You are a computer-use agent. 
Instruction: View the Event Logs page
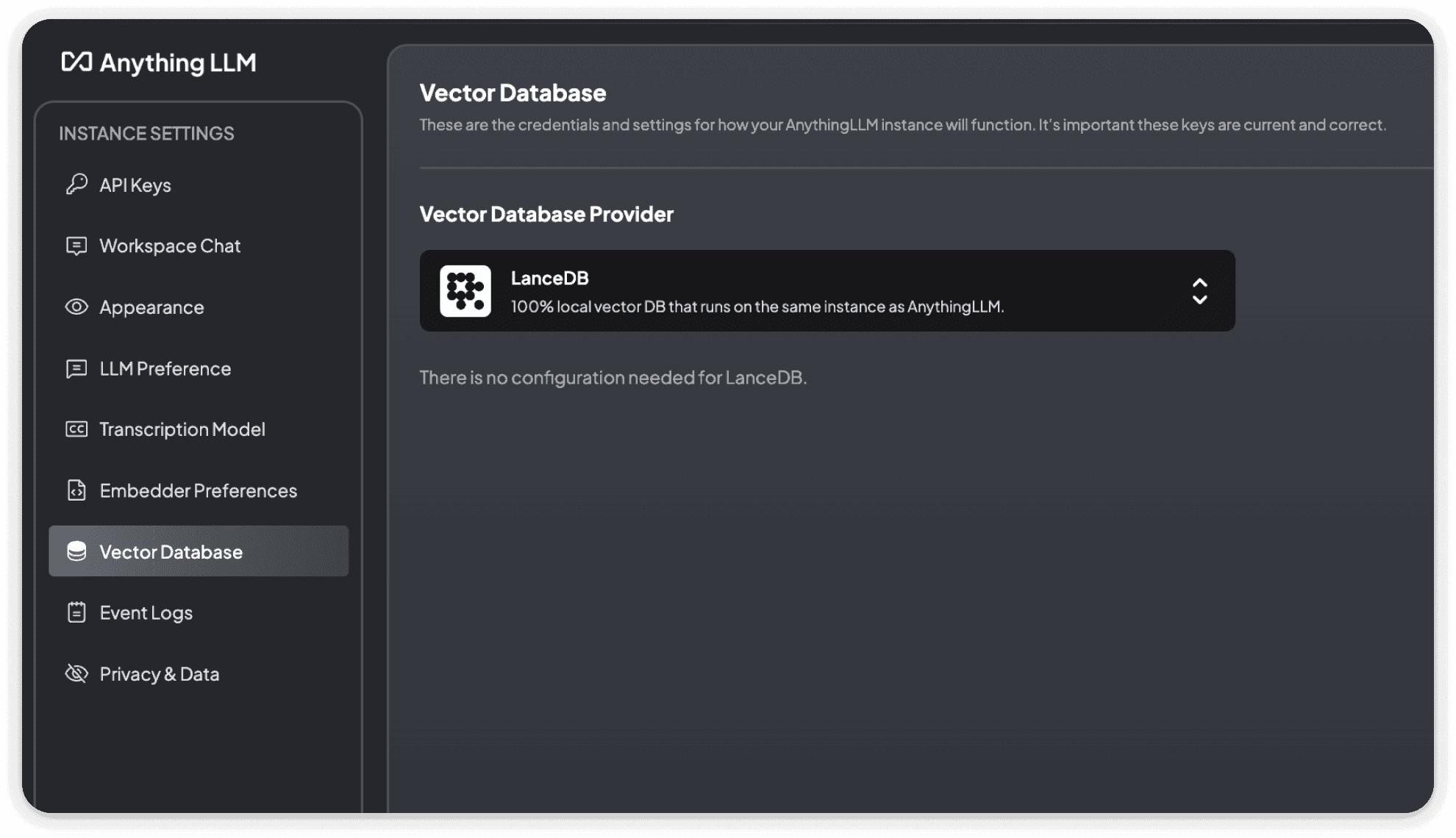click(146, 613)
